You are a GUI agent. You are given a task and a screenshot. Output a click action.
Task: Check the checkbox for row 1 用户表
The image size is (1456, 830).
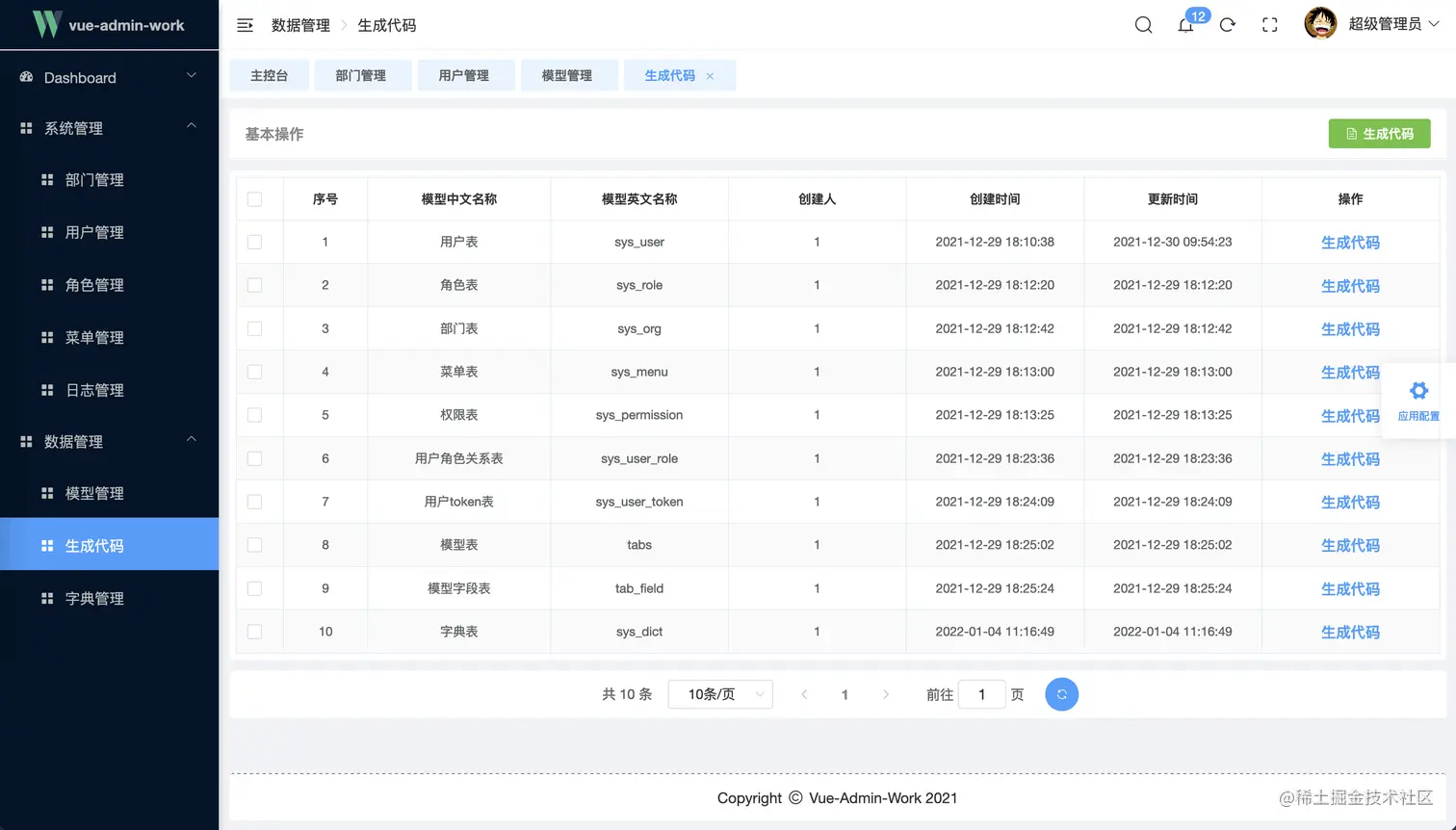(255, 242)
